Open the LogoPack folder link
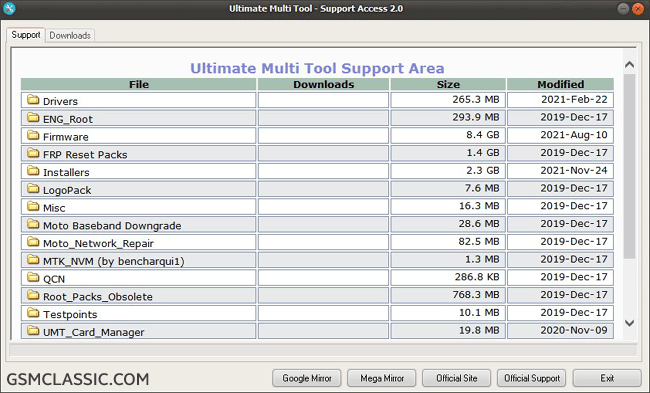 tap(67, 190)
